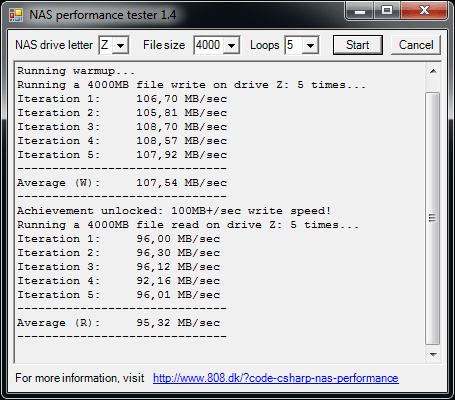Screen dimensions: 455x400
Task: Open the File size dropdown arrow
Action: click(232, 45)
